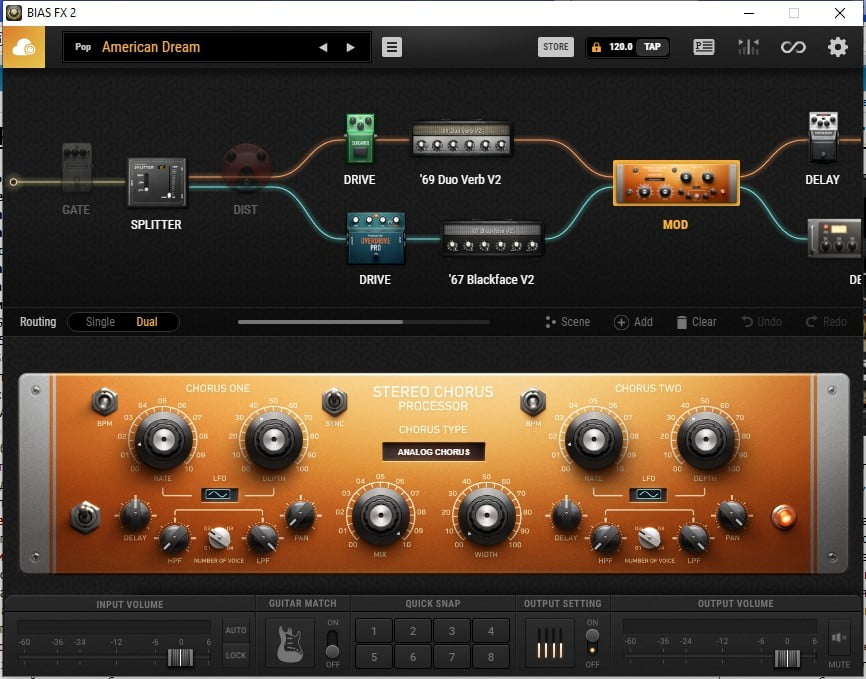Click the WIDTH knob

coord(487,515)
